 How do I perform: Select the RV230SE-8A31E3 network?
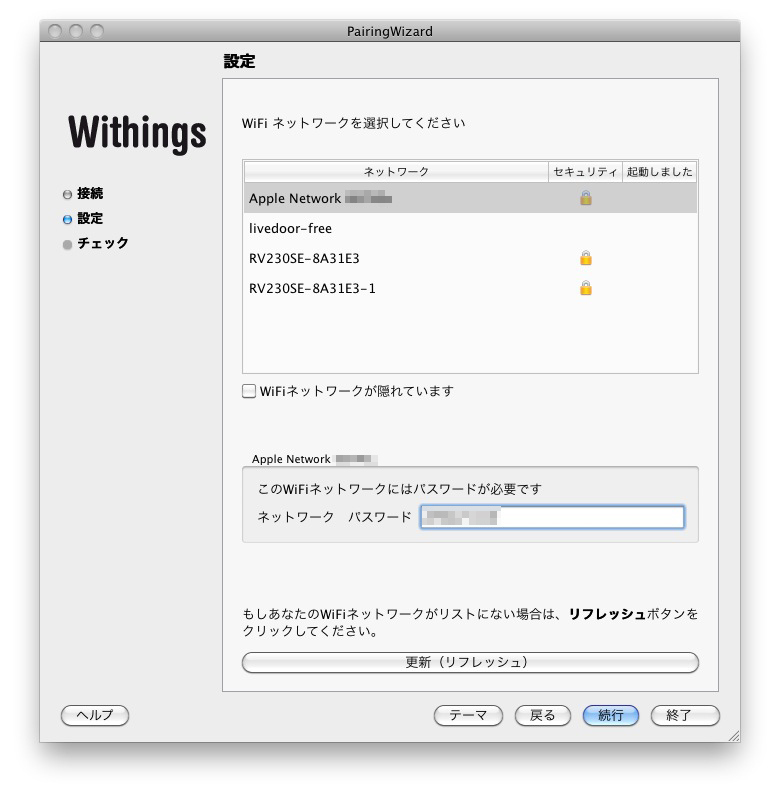[470, 258]
